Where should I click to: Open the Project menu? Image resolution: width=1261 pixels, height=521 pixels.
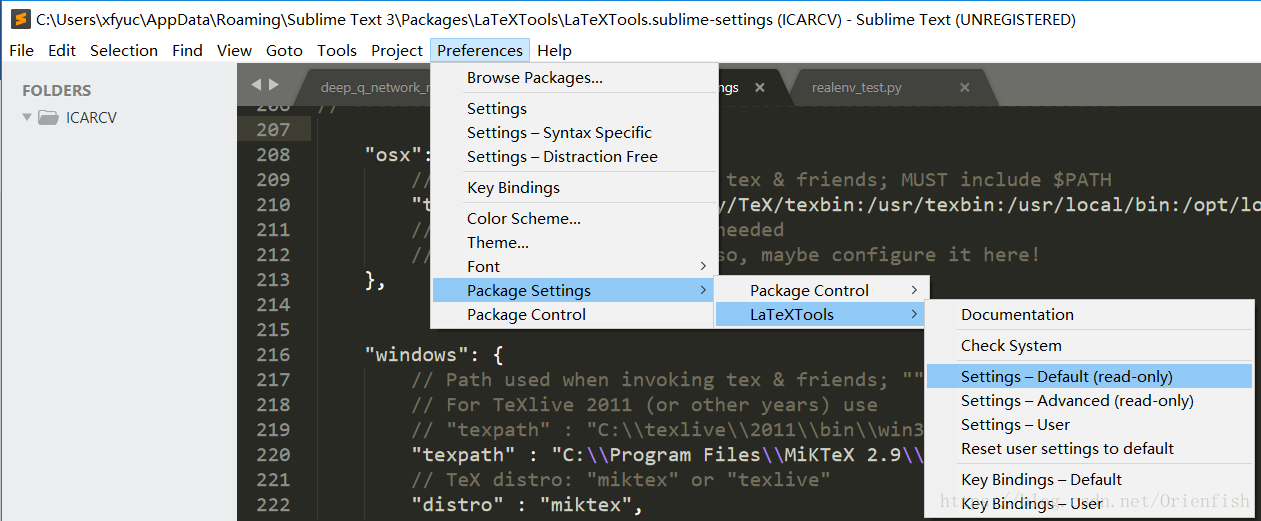(x=397, y=50)
